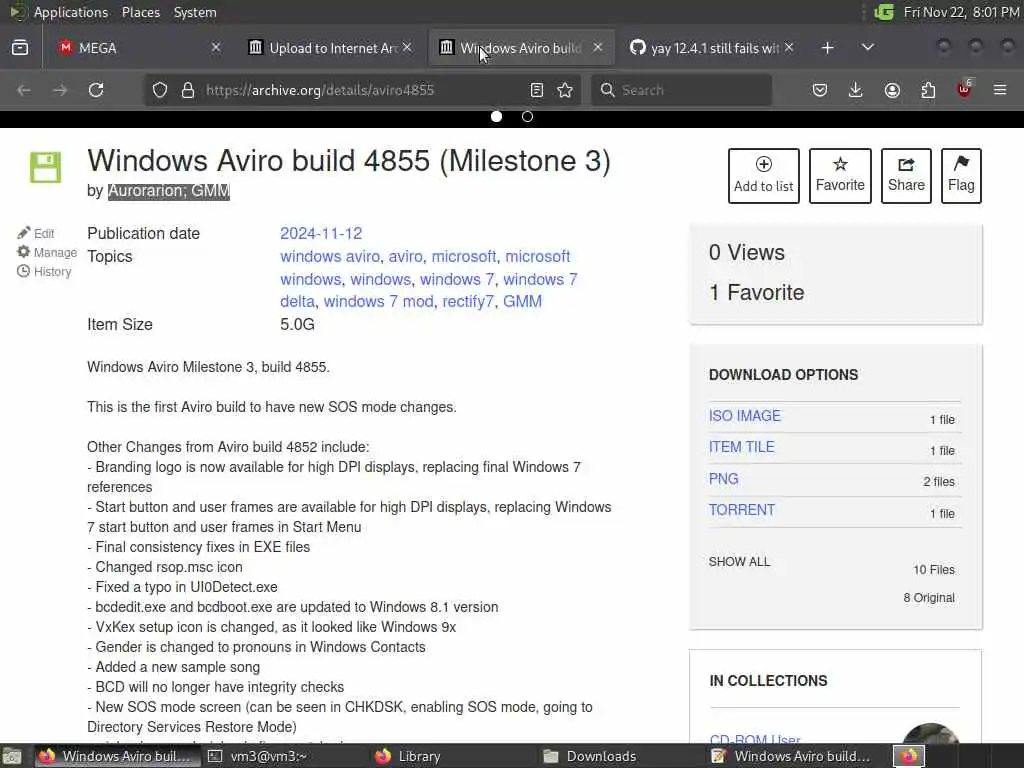Image resolution: width=1024 pixels, height=768 pixels.
Task: Expand the PNG download files
Action: coord(724,479)
